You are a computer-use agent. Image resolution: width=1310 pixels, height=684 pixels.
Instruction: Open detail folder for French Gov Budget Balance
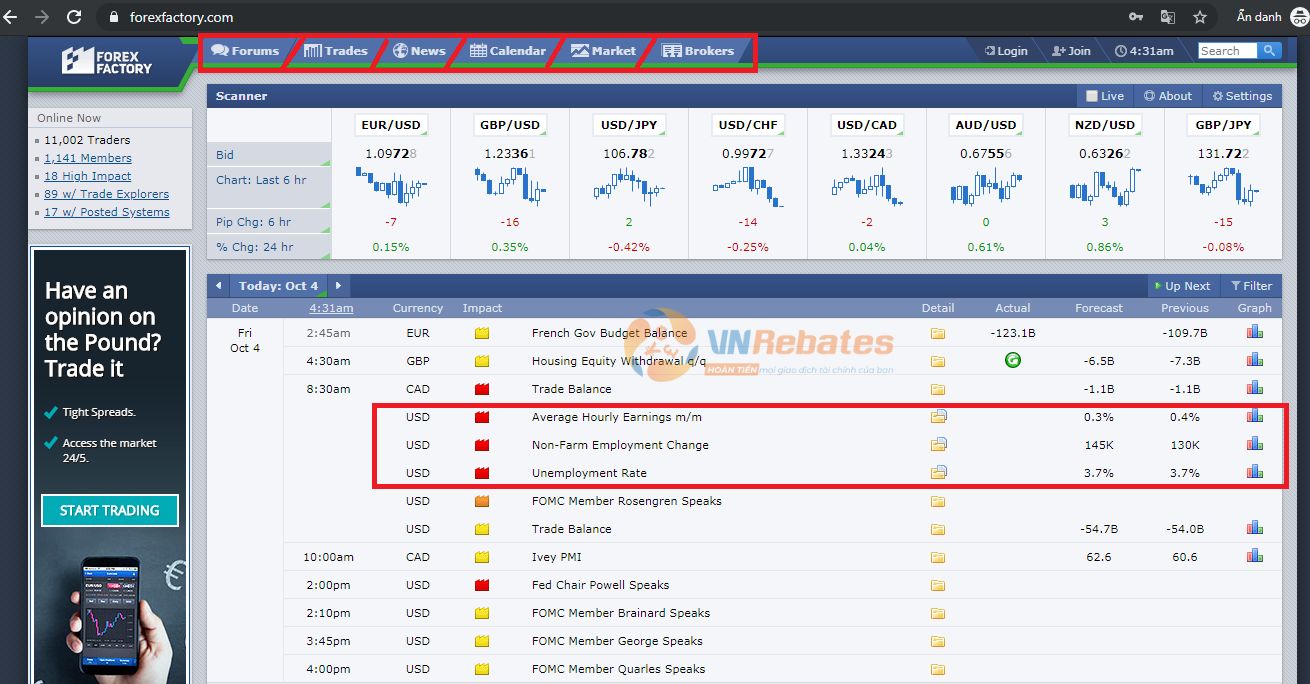coord(938,333)
